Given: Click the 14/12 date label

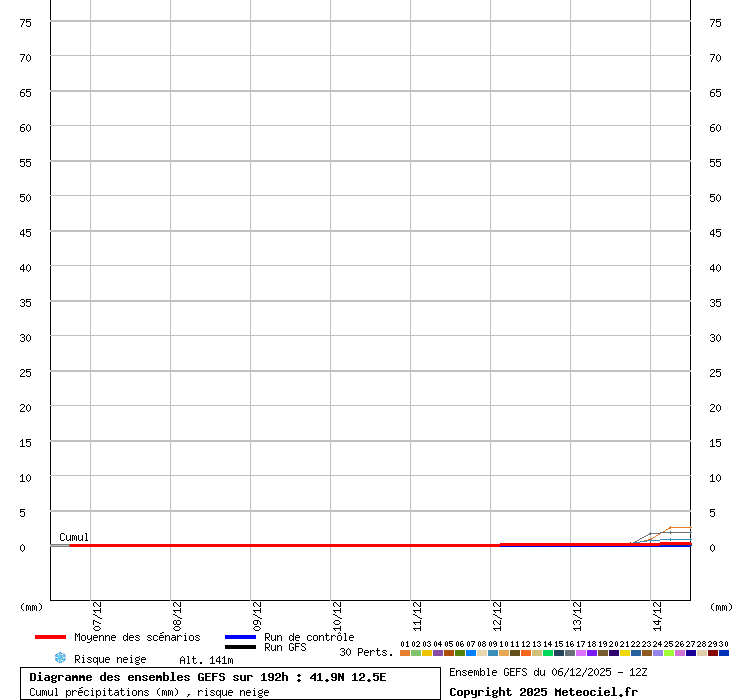Looking at the screenshot, I should coord(657,611).
